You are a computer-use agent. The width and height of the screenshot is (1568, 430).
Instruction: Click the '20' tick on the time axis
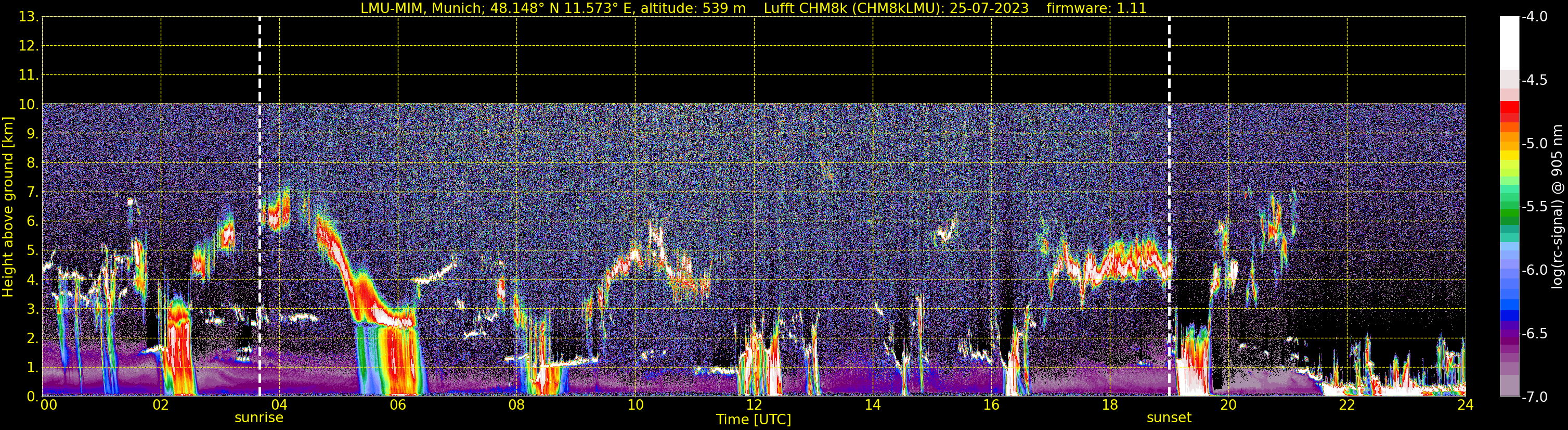(x=1228, y=405)
